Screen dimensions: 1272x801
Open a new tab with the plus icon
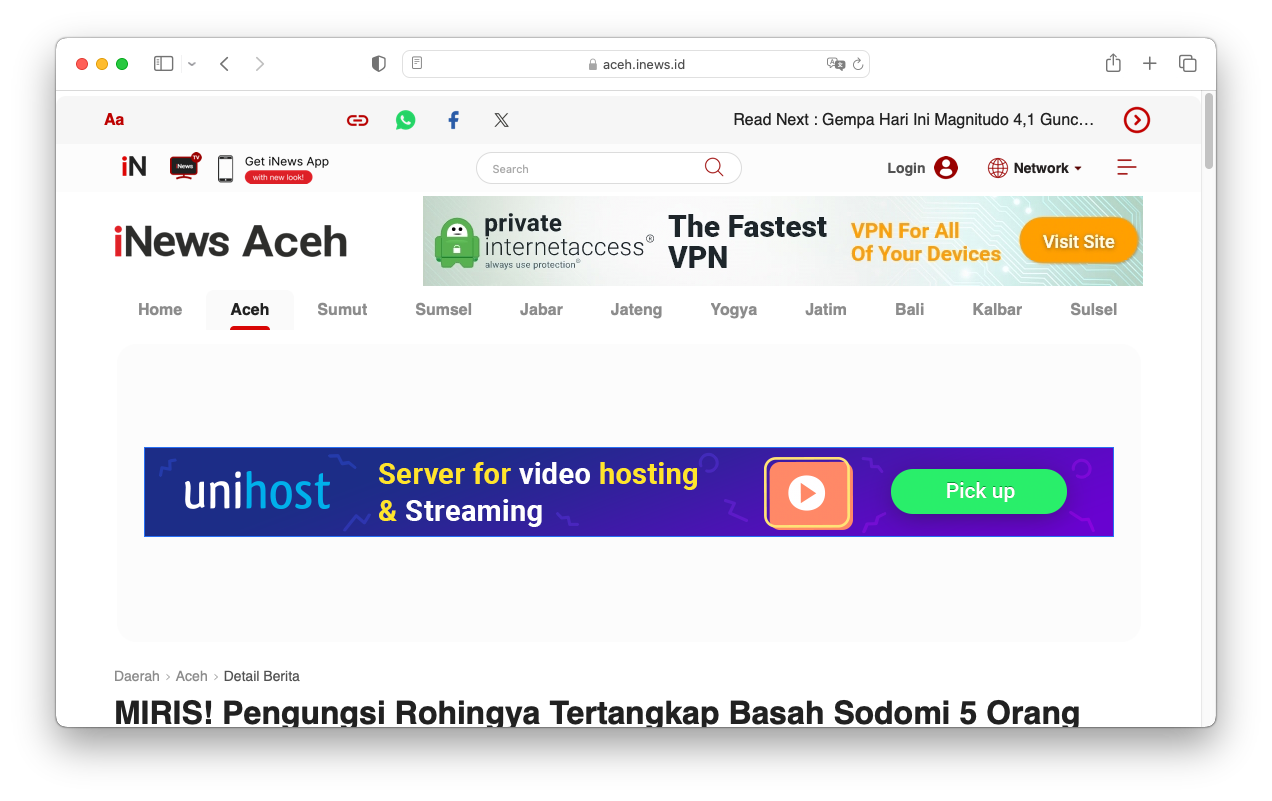pyautogui.click(x=1150, y=64)
